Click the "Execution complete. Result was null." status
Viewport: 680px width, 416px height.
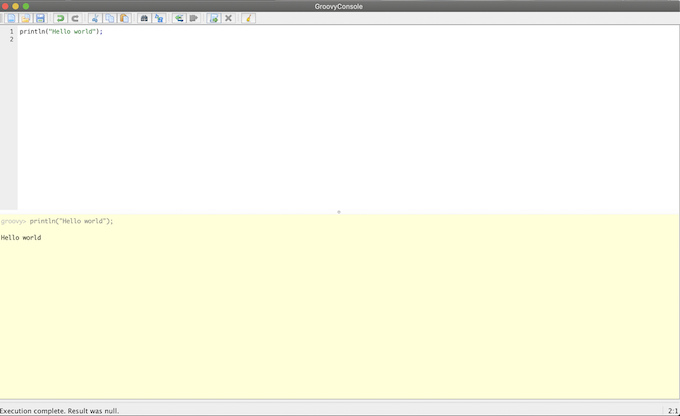(x=59, y=411)
